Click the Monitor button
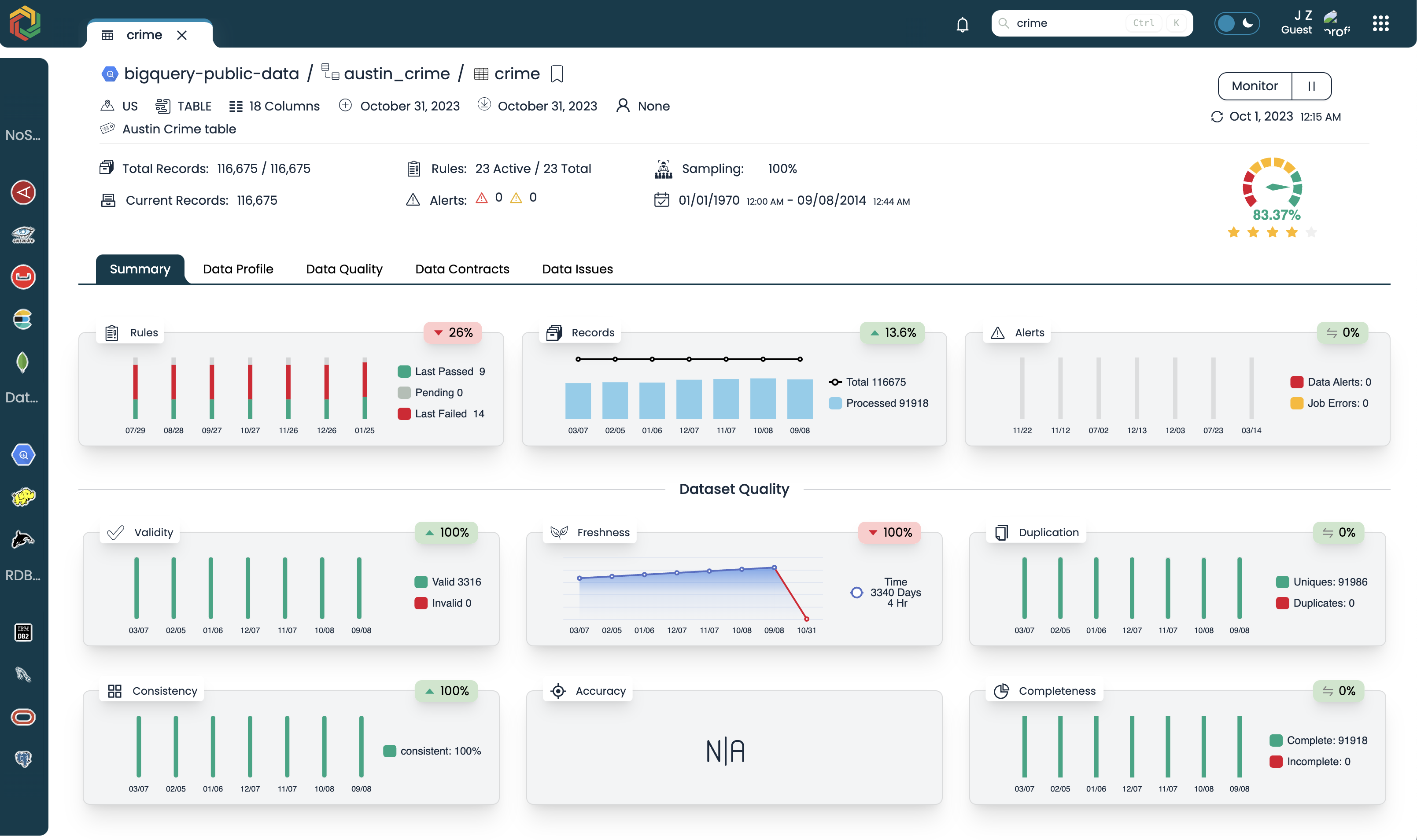Viewport: 1417px width, 840px height. [x=1255, y=86]
